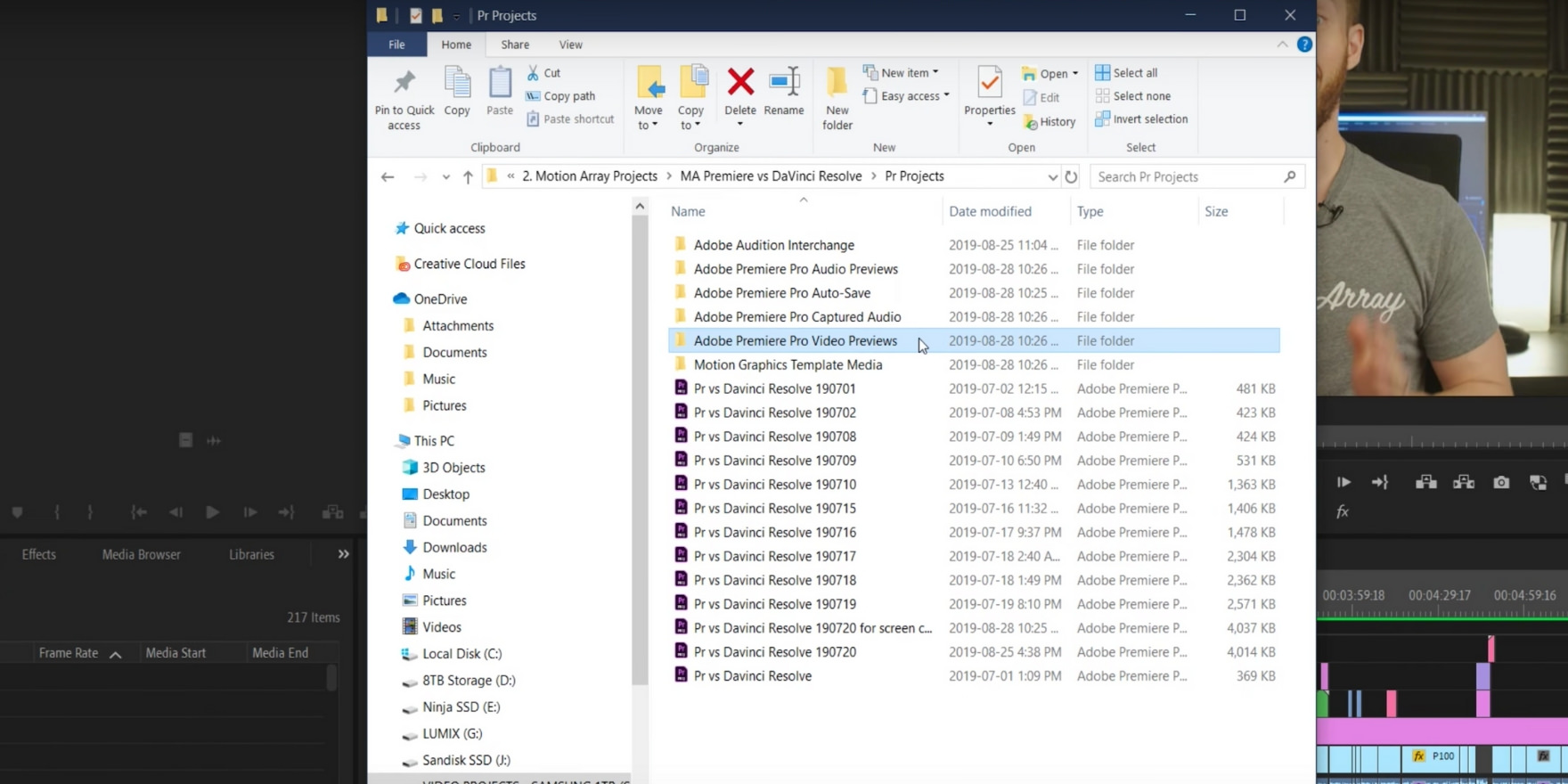The image size is (1568, 784).
Task: Open the Open button dropdown
Action: click(1075, 74)
